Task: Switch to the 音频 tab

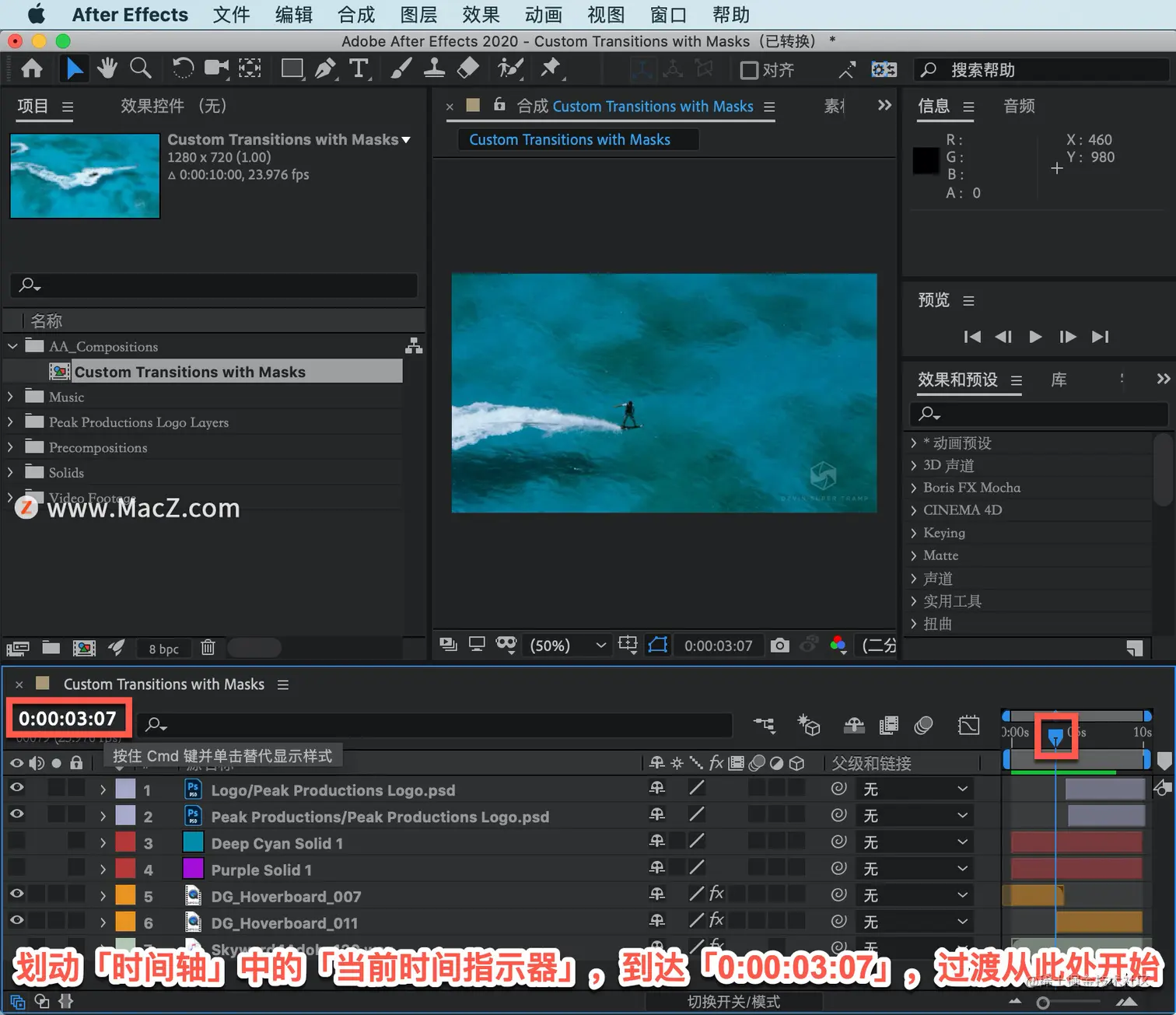Action: click(1020, 106)
